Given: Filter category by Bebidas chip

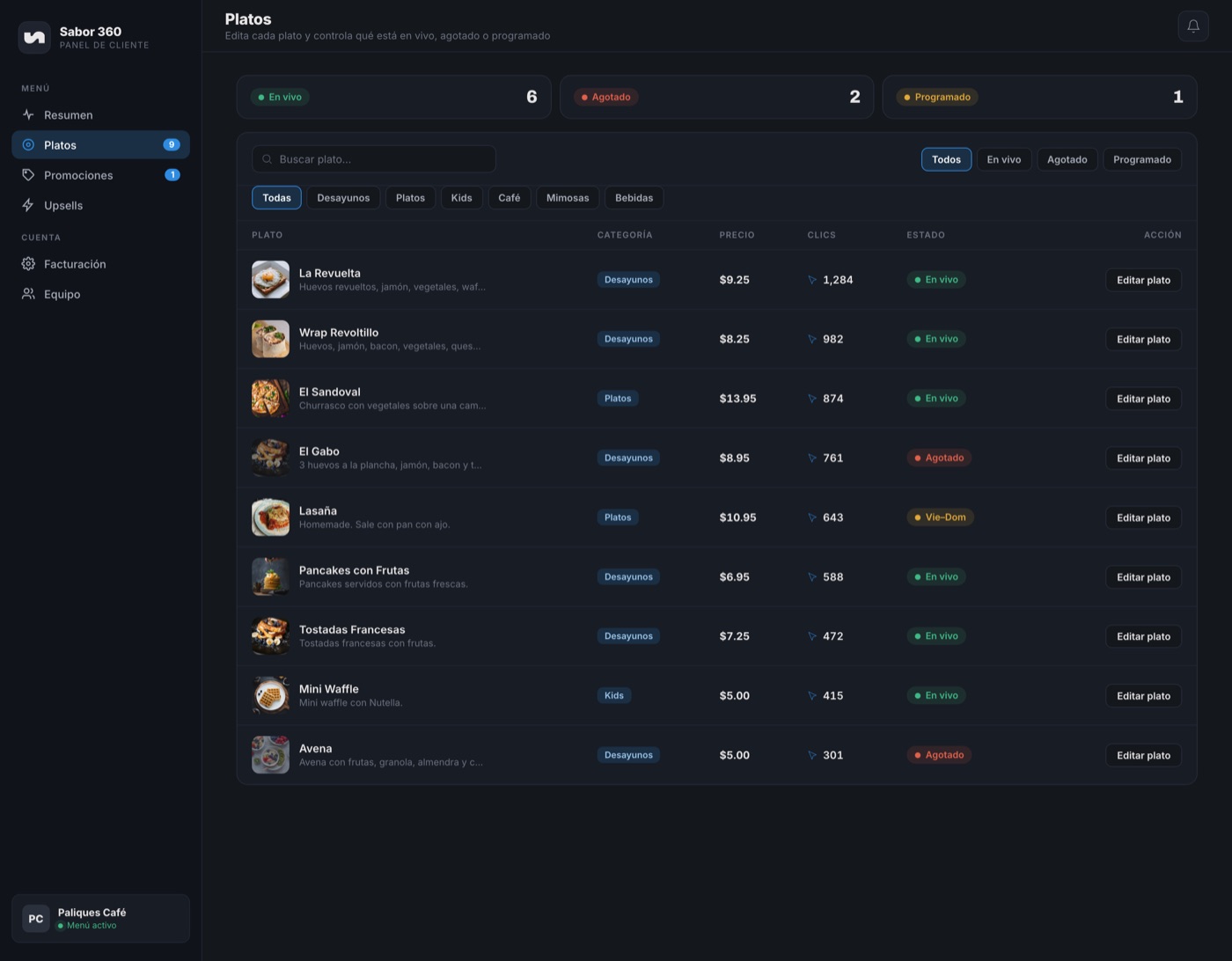Looking at the screenshot, I should [x=634, y=198].
